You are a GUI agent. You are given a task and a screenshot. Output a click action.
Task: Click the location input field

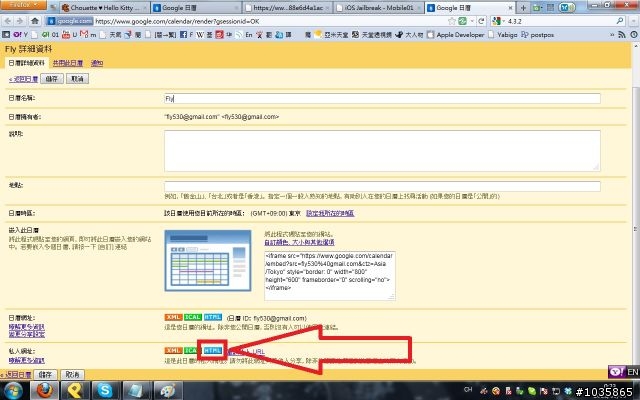point(382,187)
